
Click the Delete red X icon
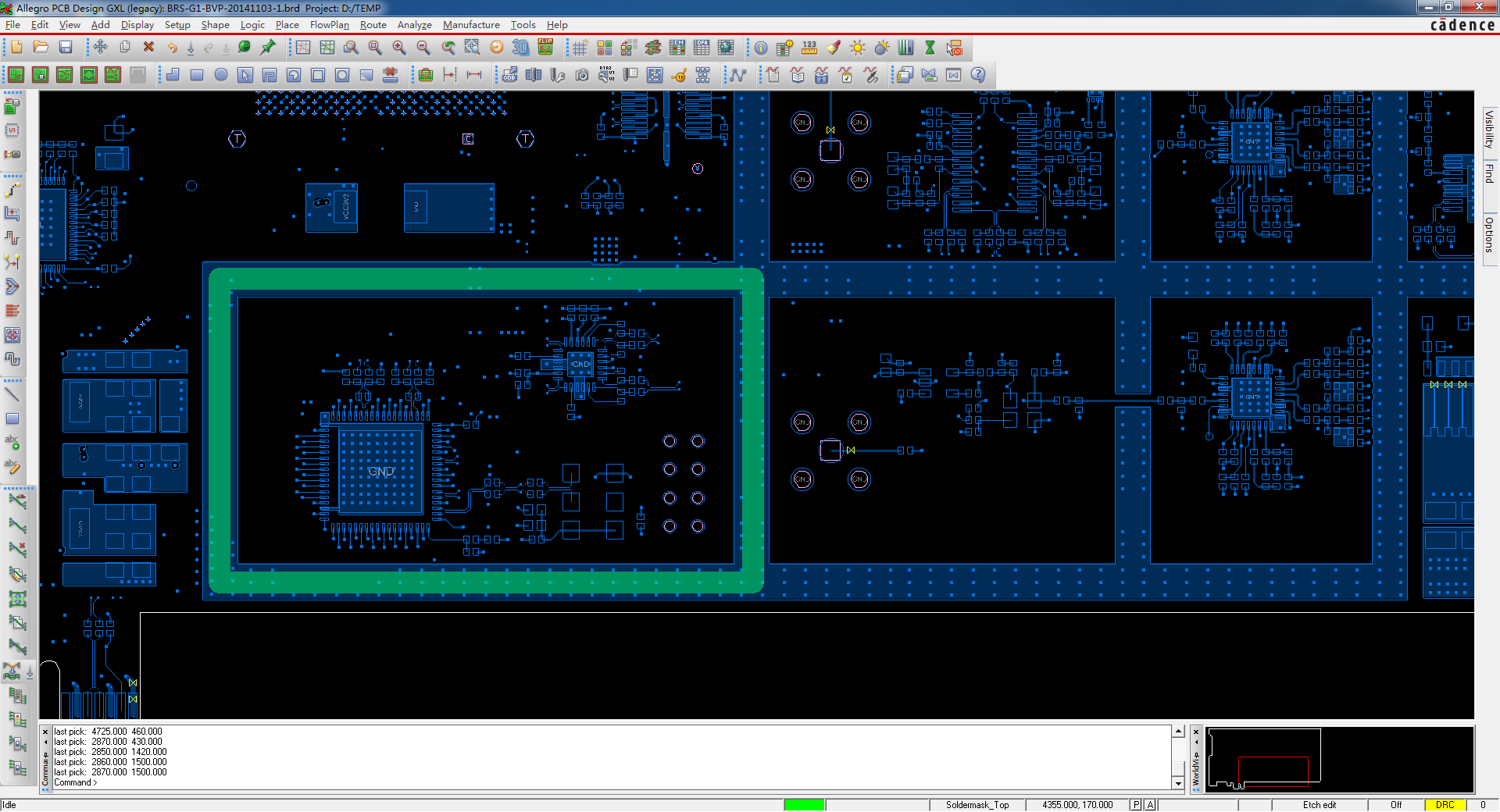pos(148,48)
